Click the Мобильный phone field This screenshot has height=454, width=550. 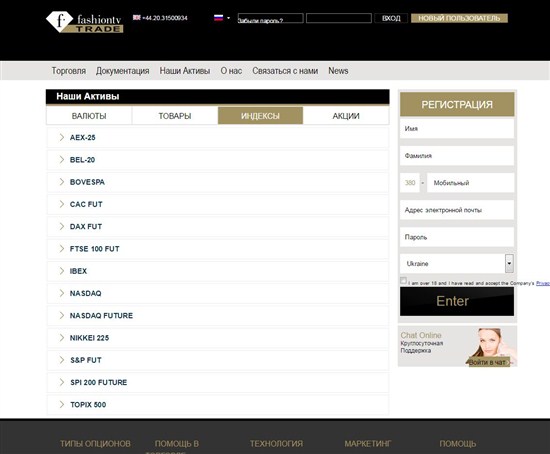[471, 183]
